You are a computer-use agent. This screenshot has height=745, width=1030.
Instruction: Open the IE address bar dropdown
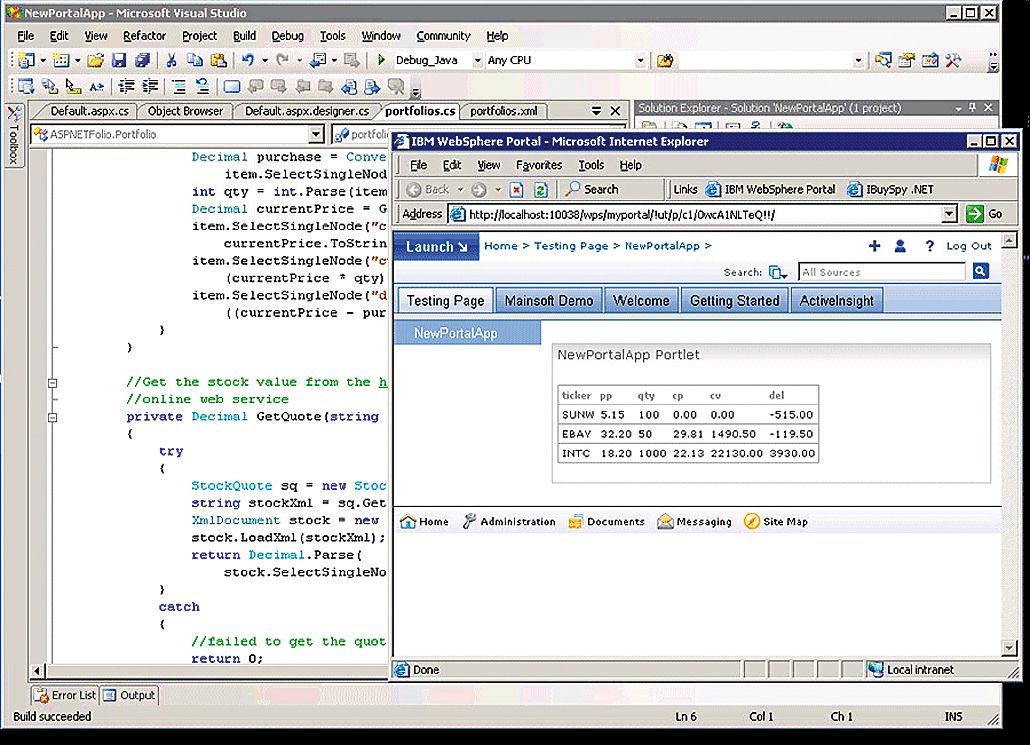tap(950, 214)
